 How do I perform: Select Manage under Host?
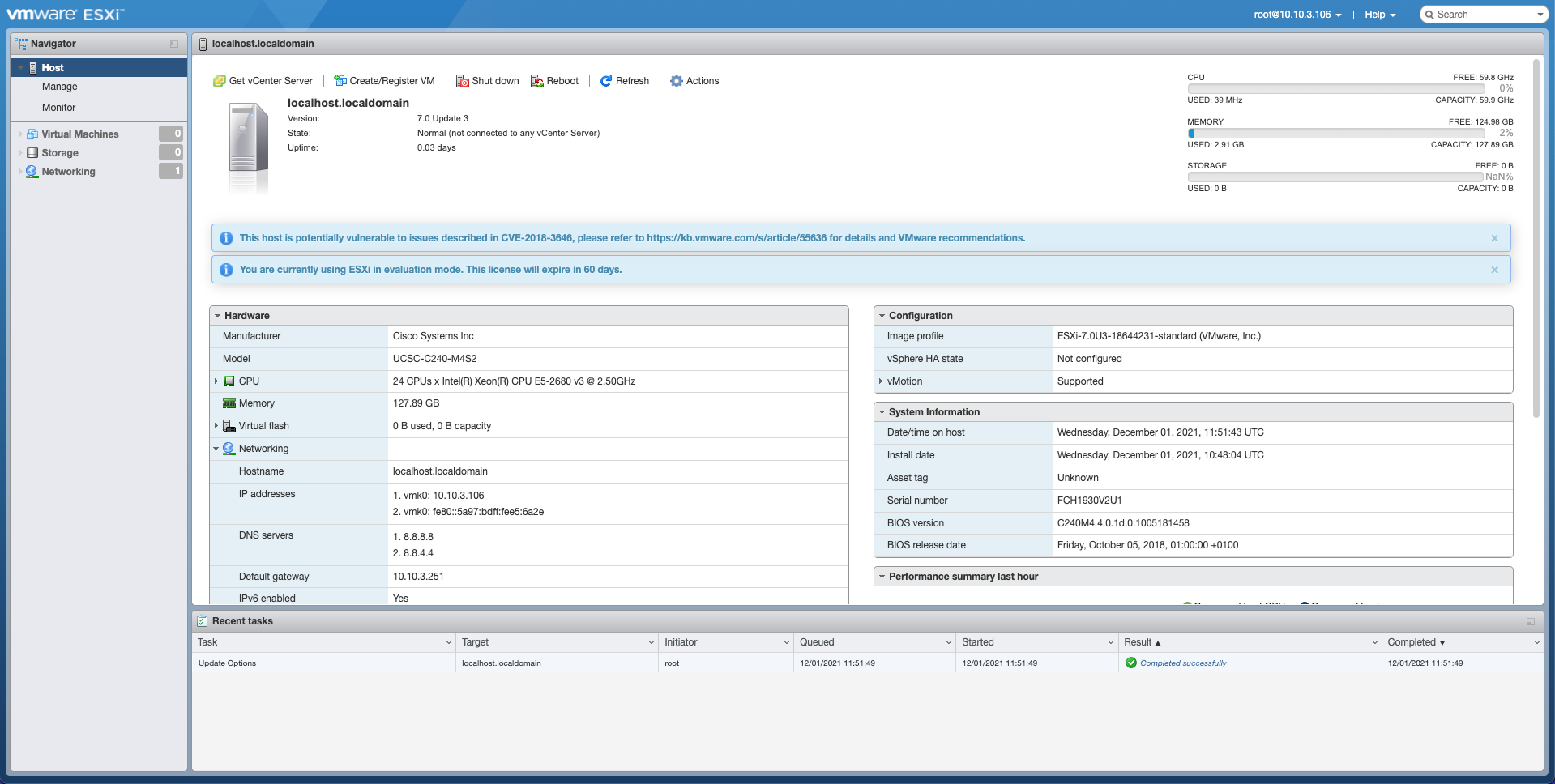tap(60, 87)
